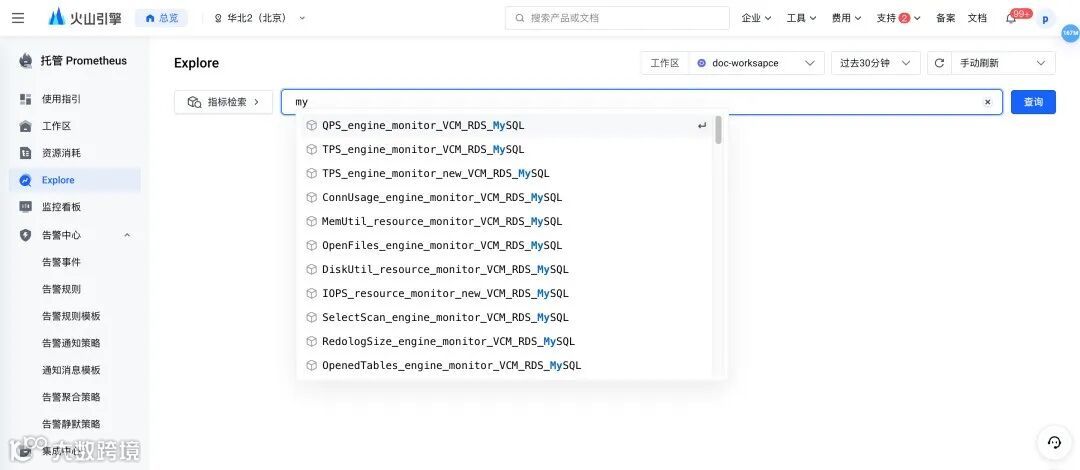Open the 支持 menu
The image size is (1080, 470).
[x=898, y=18]
